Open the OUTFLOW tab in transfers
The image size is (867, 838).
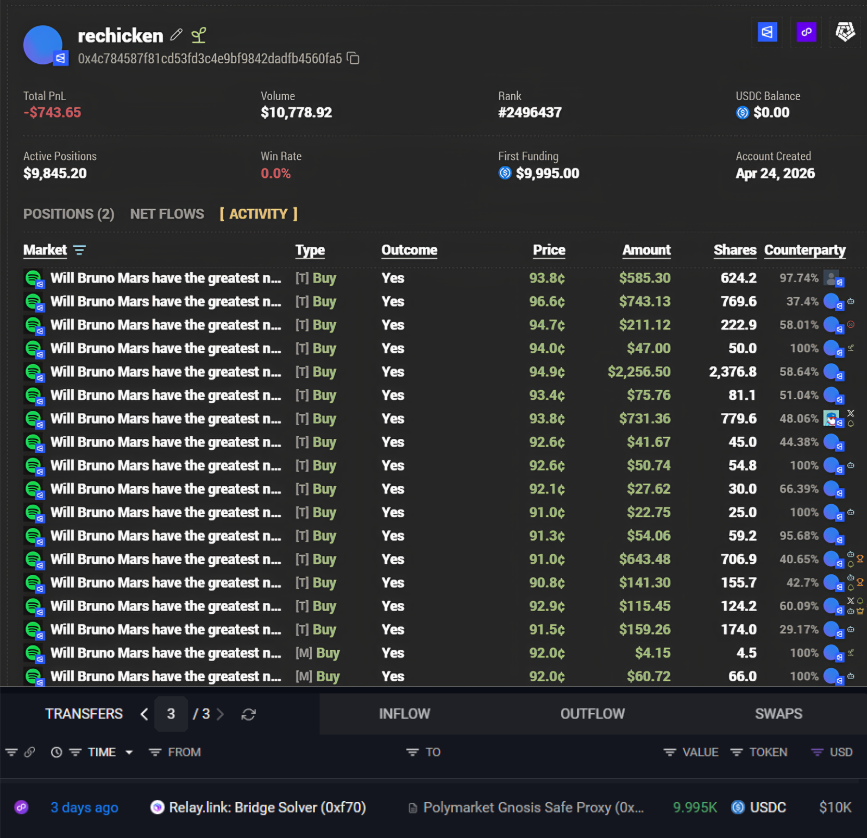point(592,714)
